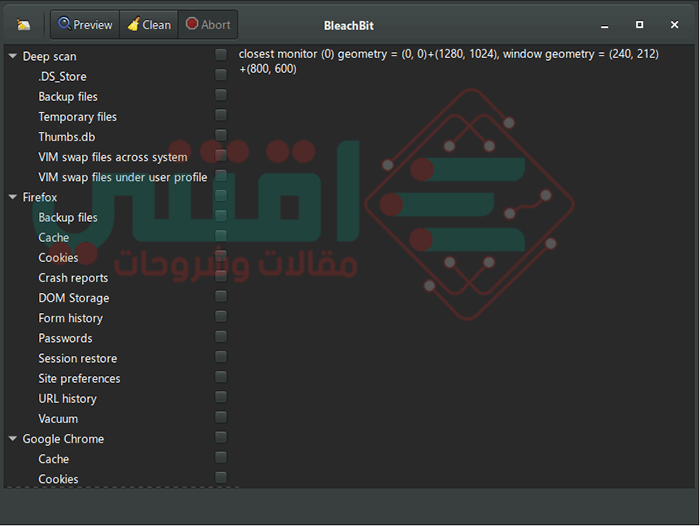Click the Preview magnifier button
The height and width of the screenshot is (527, 700).
point(85,25)
